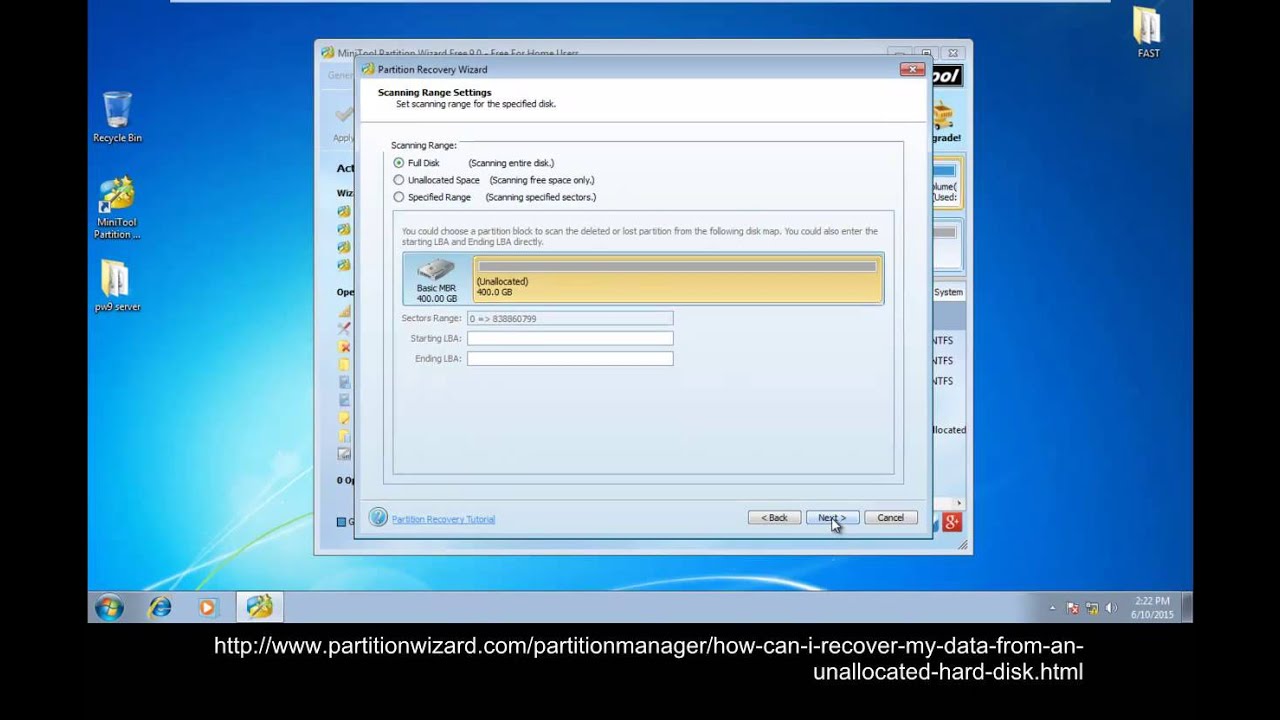Click the network tray icon
Viewport: 1280px width, 720px height.
click(x=1092, y=608)
